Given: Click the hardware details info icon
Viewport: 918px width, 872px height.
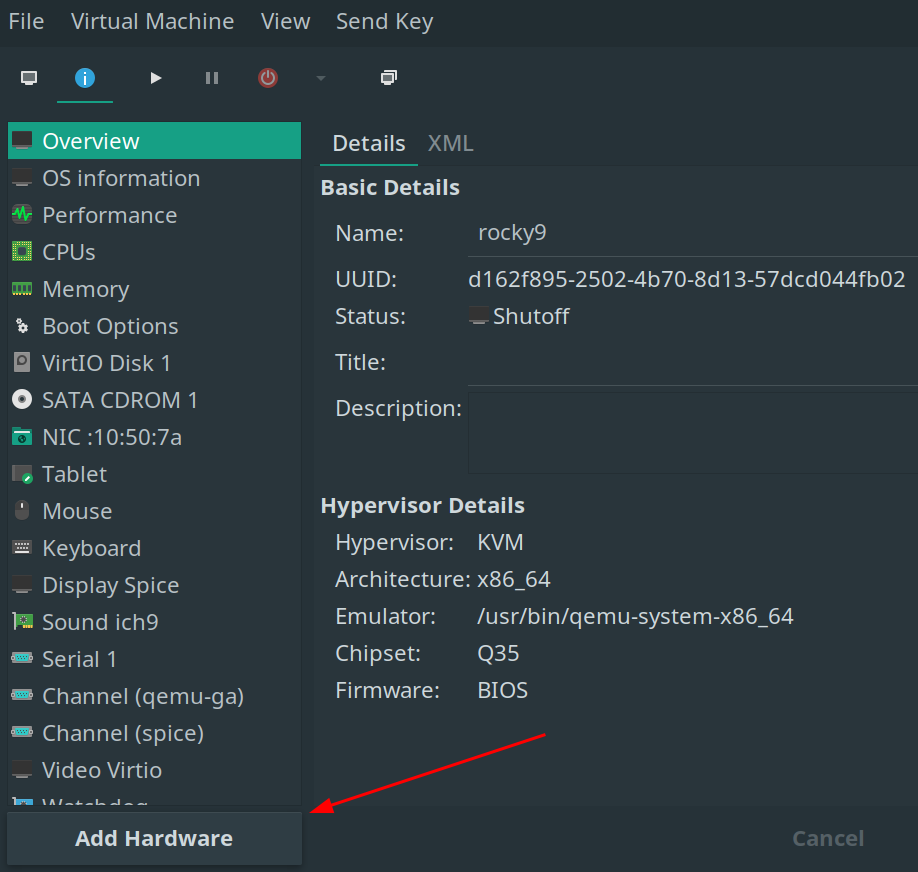Looking at the screenshot, I should click(x=85, y=78).
